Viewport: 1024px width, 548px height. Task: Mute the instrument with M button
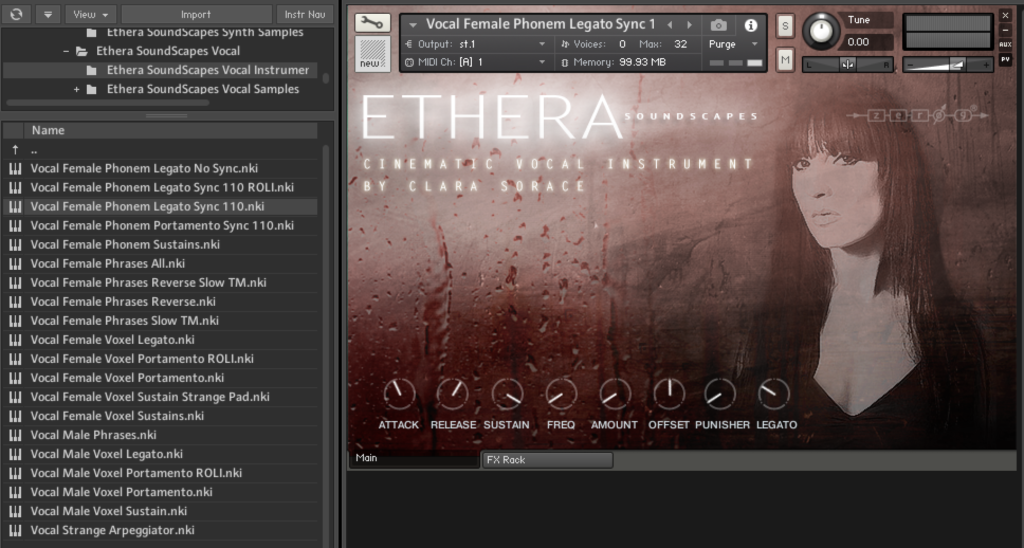point(785,60)
